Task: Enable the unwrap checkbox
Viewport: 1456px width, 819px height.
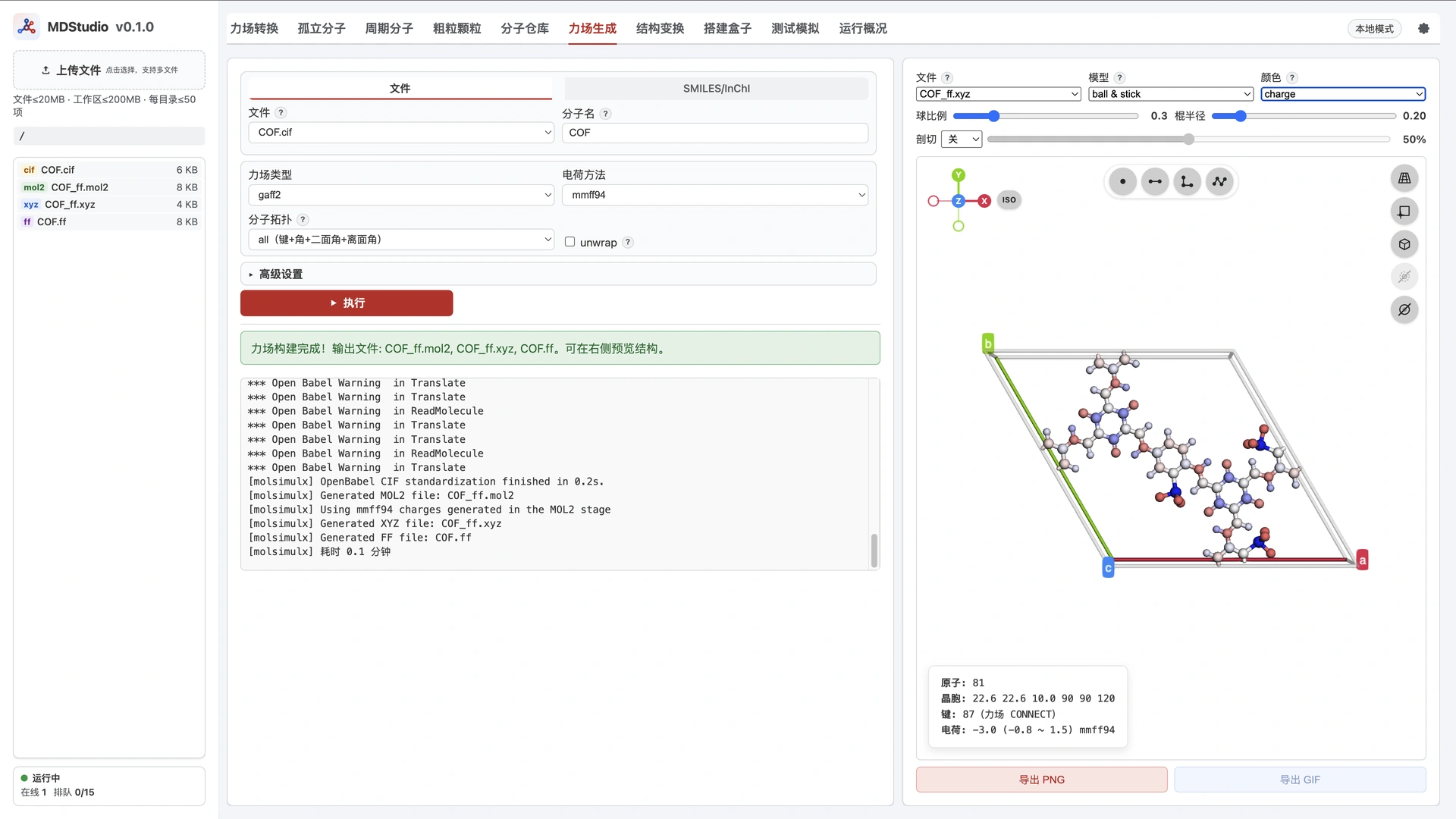Action: 570,242
